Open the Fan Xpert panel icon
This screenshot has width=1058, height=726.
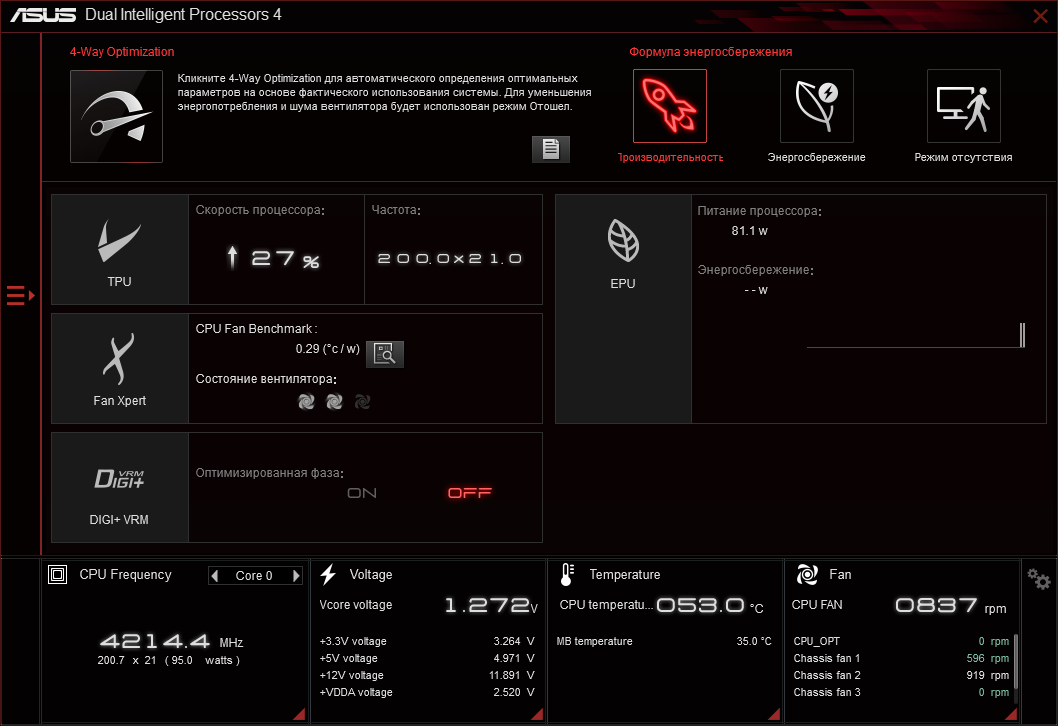tap(119, 359)
